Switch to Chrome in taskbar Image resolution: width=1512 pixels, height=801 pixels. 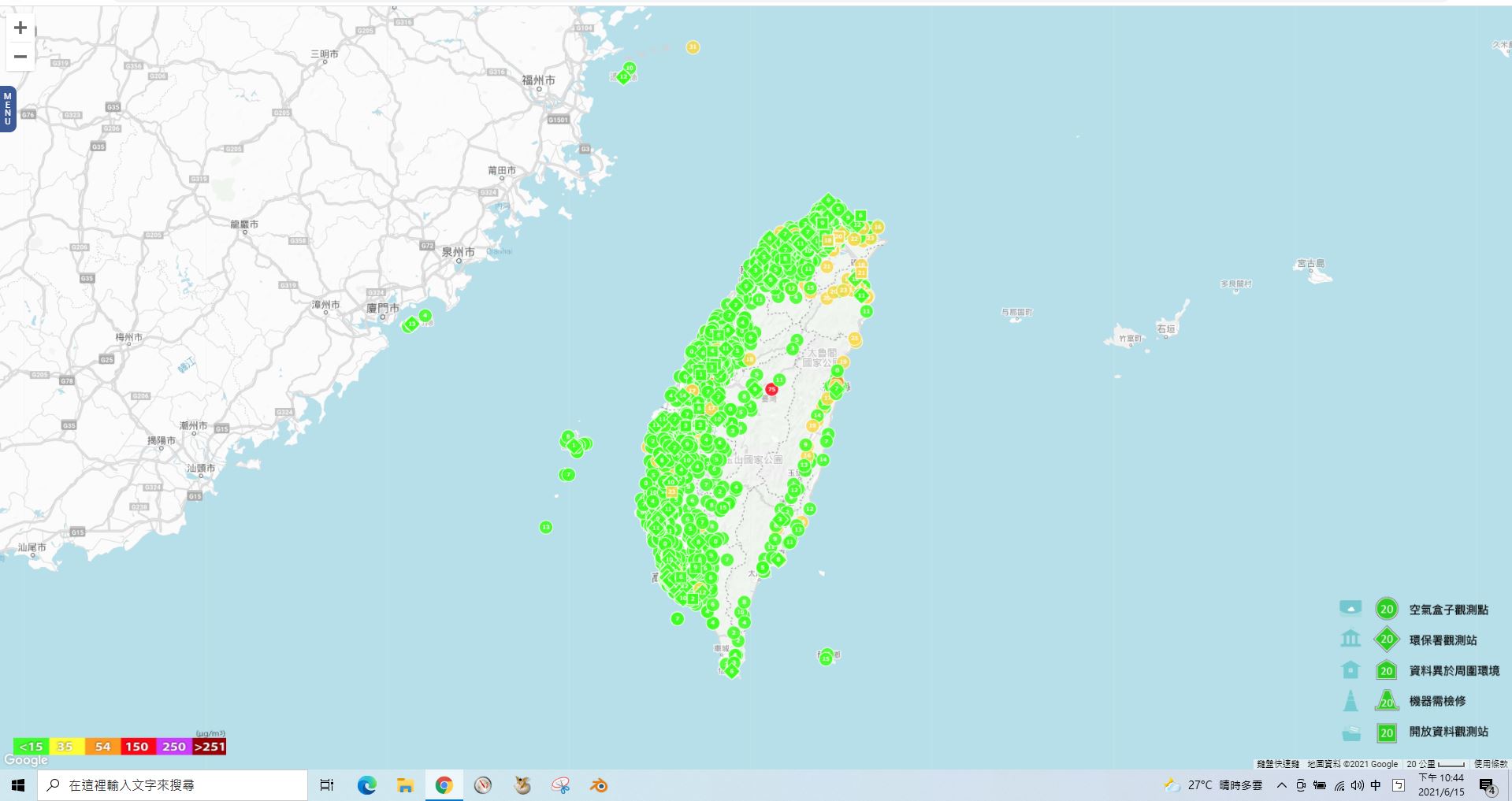pyautogui.click(x=444, y=785)
